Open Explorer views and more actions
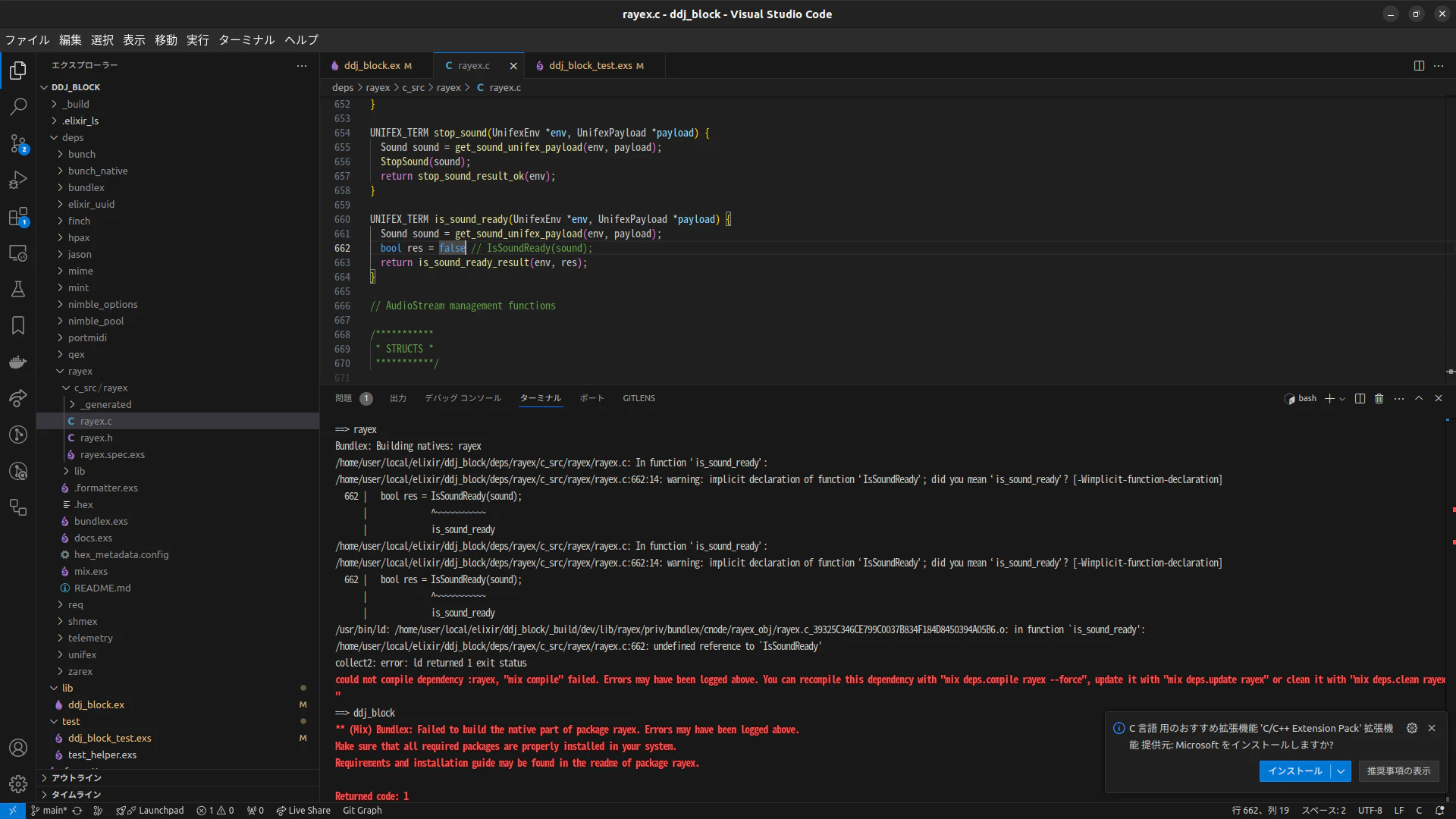 point(302,66)
